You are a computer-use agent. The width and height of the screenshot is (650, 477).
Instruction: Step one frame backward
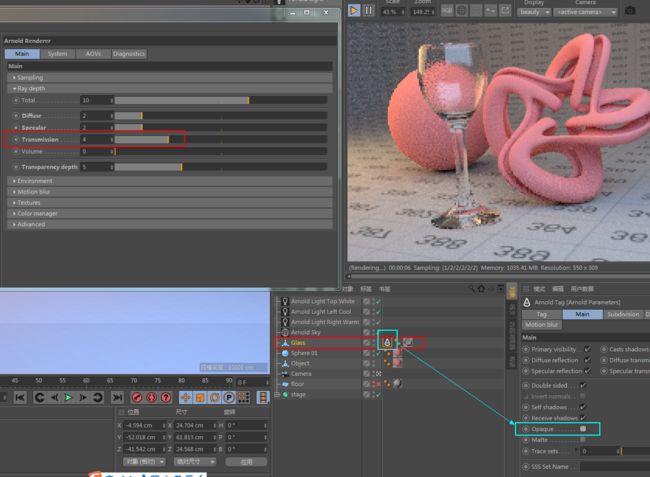(54, 397)
